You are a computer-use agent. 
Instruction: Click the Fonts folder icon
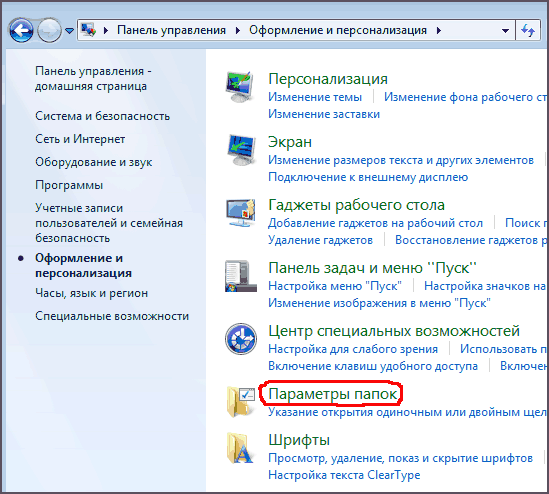[240, 448]
